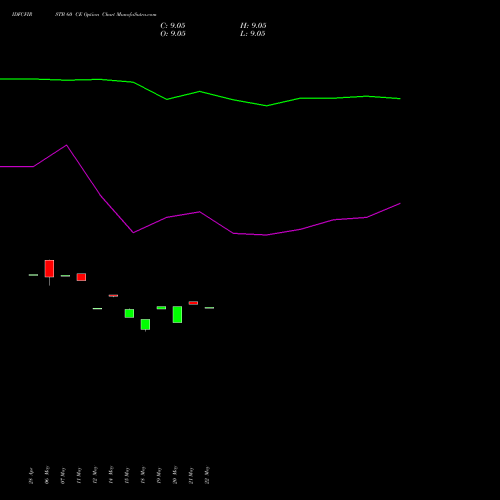
Task: Click the flat green candle above 28 Apr
Action: [x=33, y=275]
